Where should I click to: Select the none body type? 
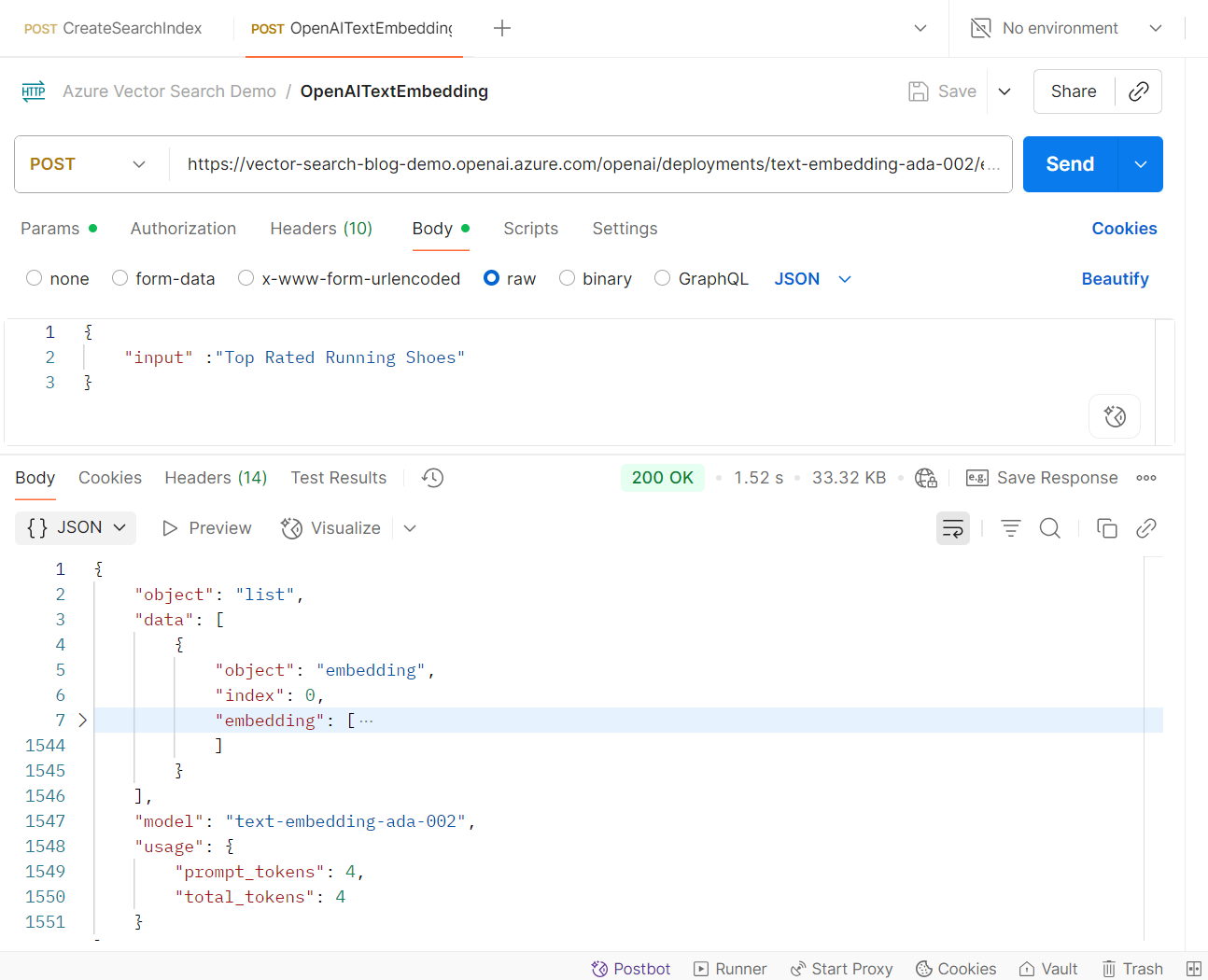pyautogui.click(x=35, y=278)
